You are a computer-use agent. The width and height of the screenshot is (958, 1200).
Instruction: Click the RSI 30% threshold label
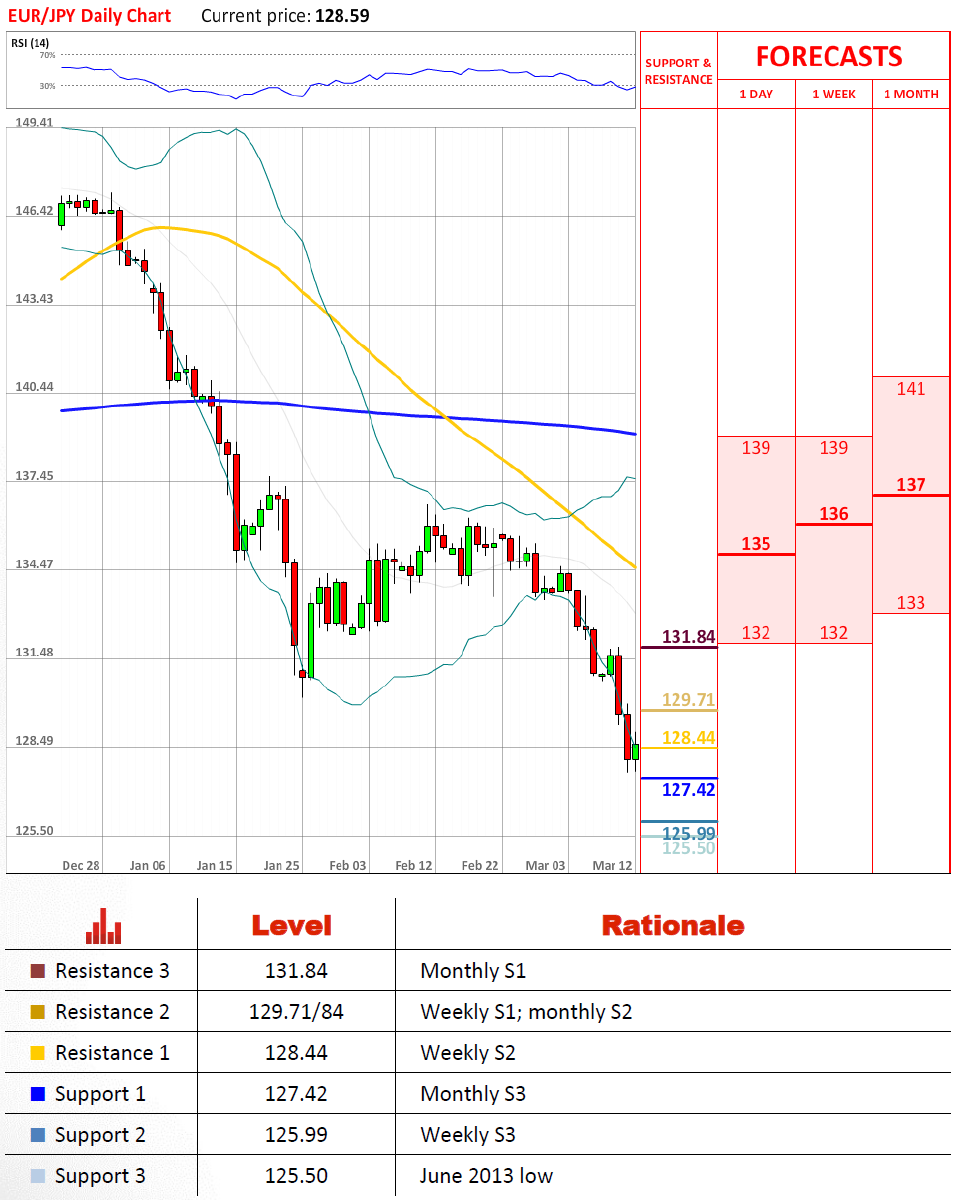(x=47, y=86)
